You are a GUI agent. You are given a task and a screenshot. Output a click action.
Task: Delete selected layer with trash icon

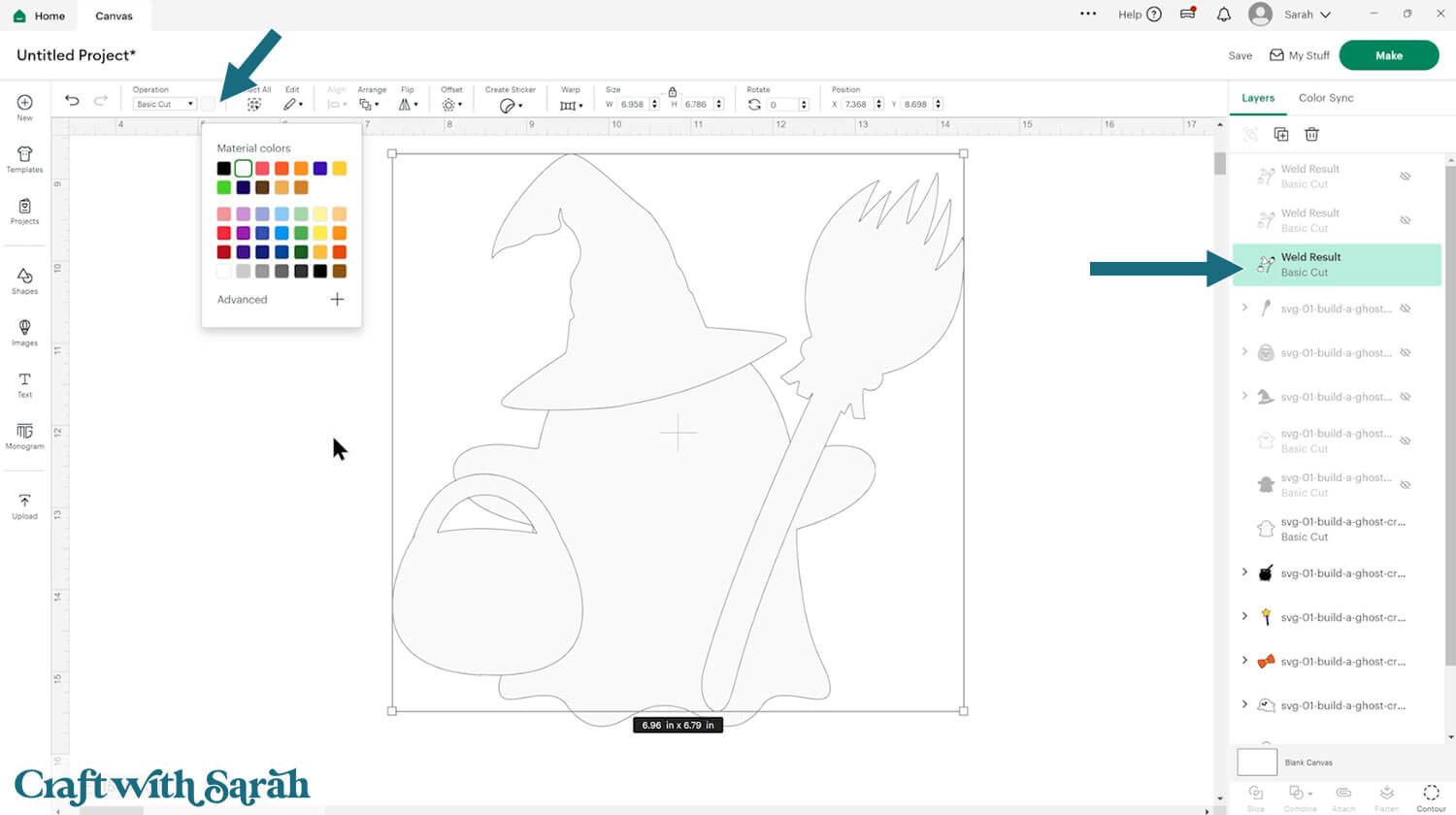tap(1311, 135)
